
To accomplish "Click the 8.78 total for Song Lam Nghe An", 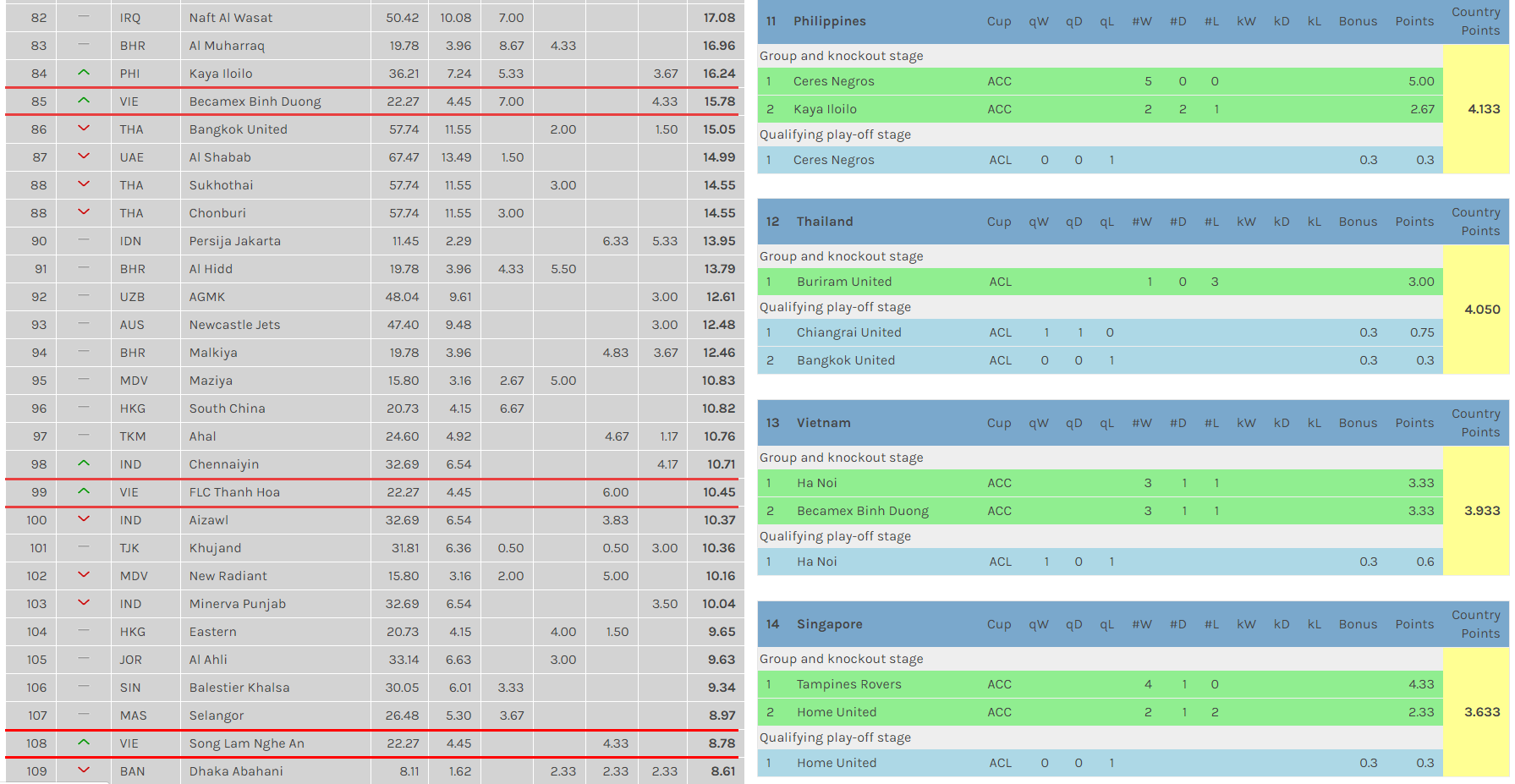I will click(722, 743).
